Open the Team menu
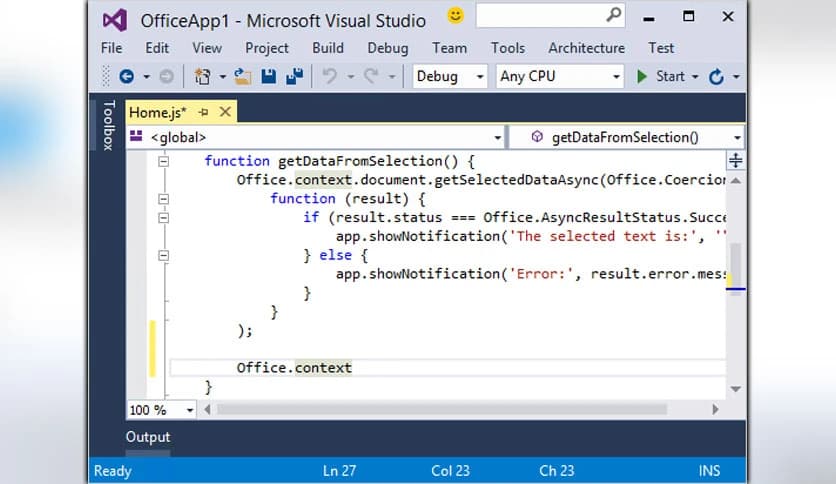 coord(449,48)
